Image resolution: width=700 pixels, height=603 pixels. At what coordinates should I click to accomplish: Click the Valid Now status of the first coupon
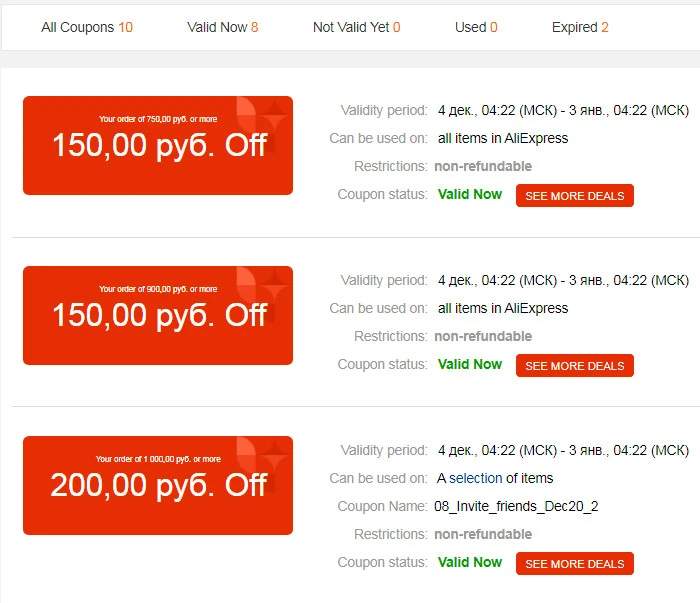470,194
